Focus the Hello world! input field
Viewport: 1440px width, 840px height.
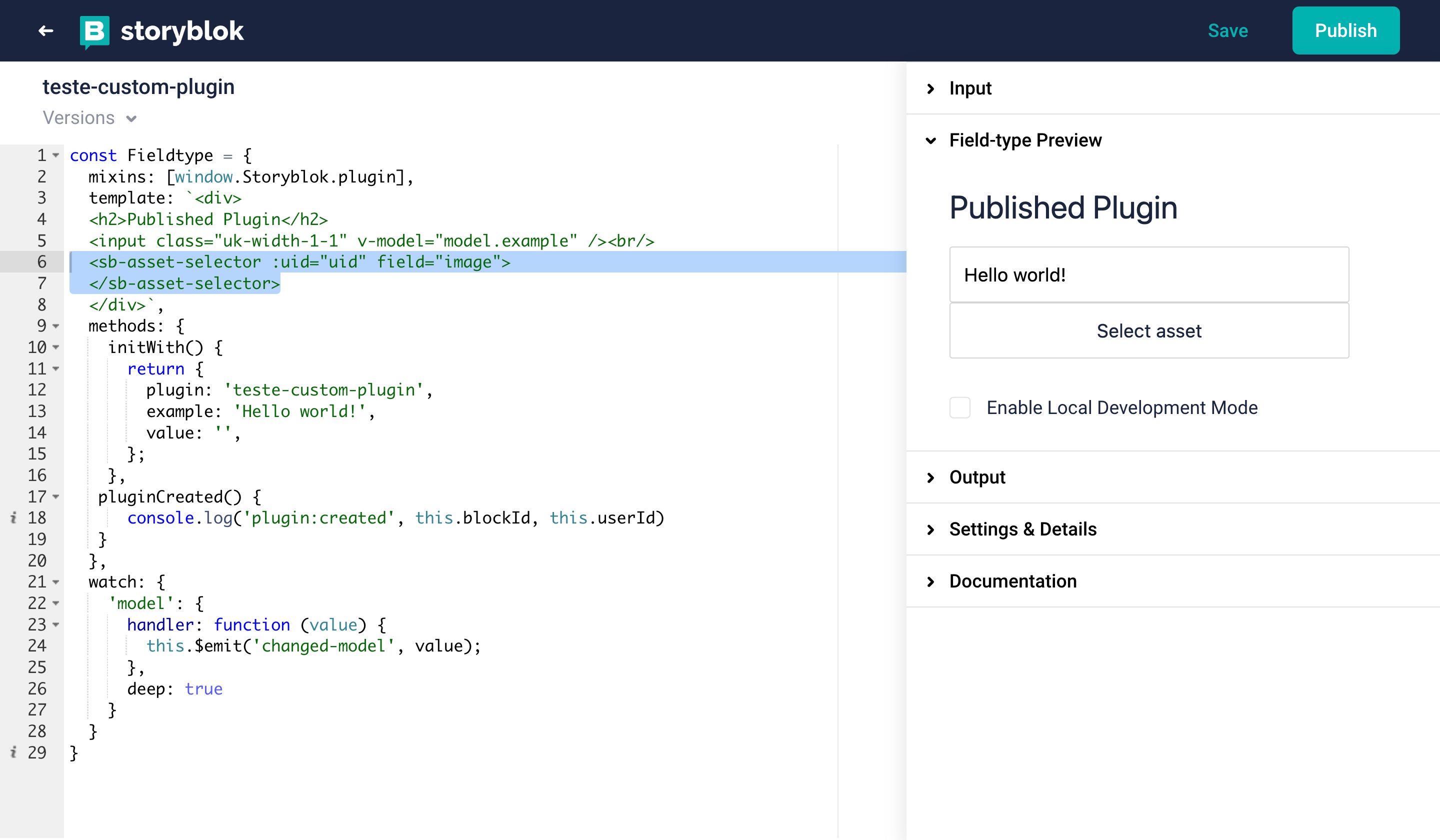pyautogui.click(x=1148, y=275)
